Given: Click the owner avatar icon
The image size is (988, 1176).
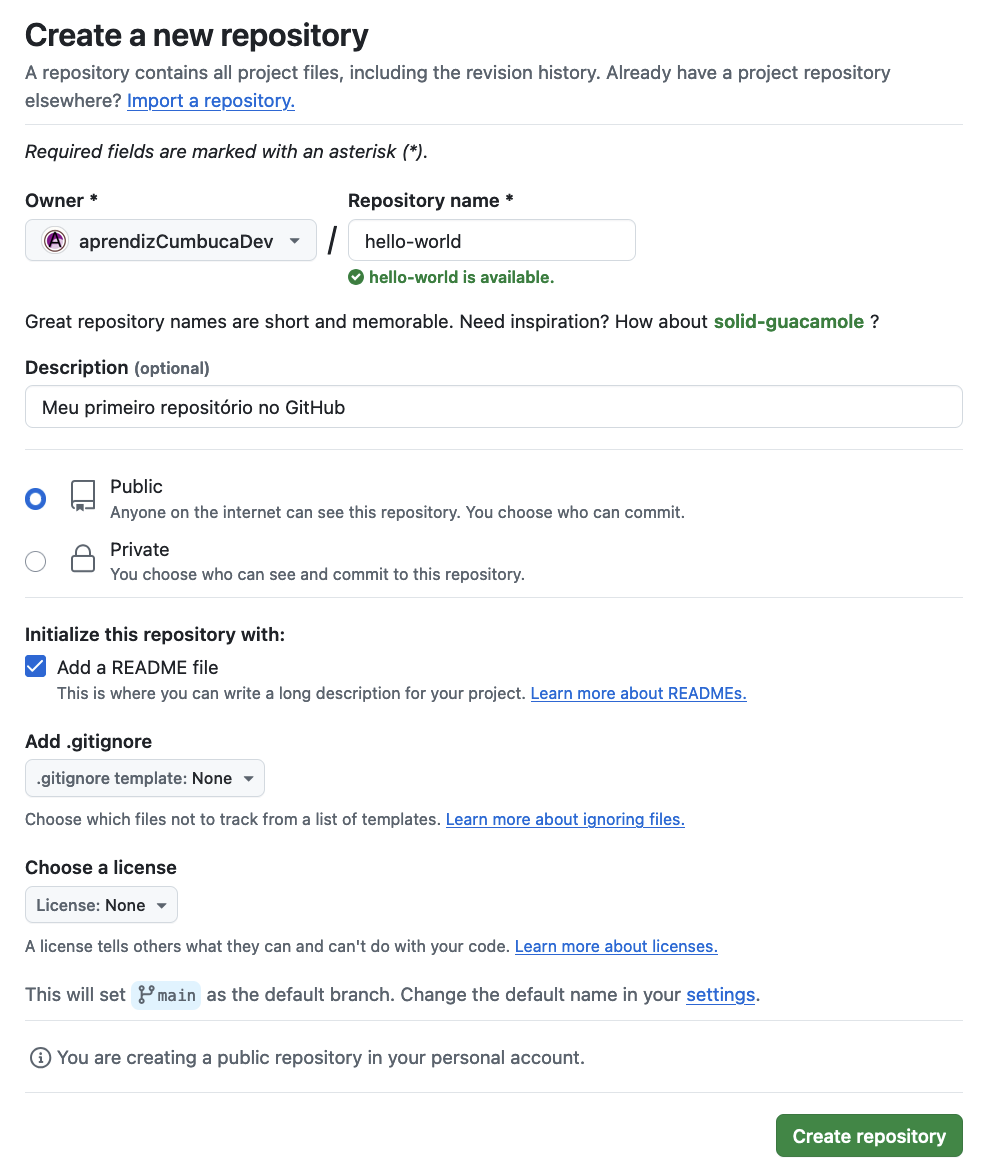Looking at the screenshot, I should coord(55,240).
